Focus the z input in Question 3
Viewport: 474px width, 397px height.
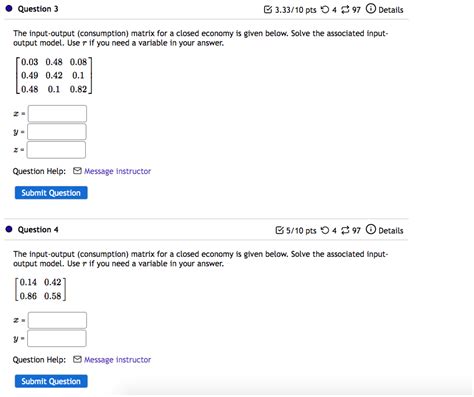click(56, 150)
